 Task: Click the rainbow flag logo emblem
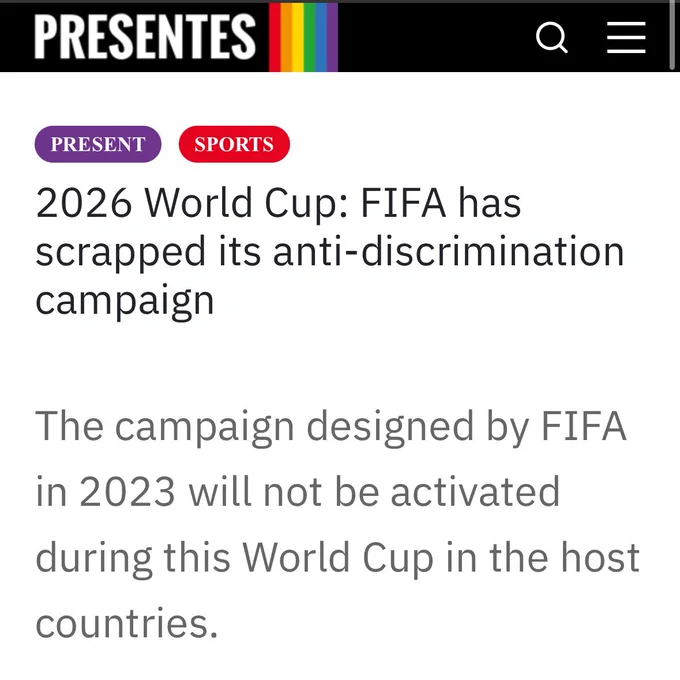point(303,37)
